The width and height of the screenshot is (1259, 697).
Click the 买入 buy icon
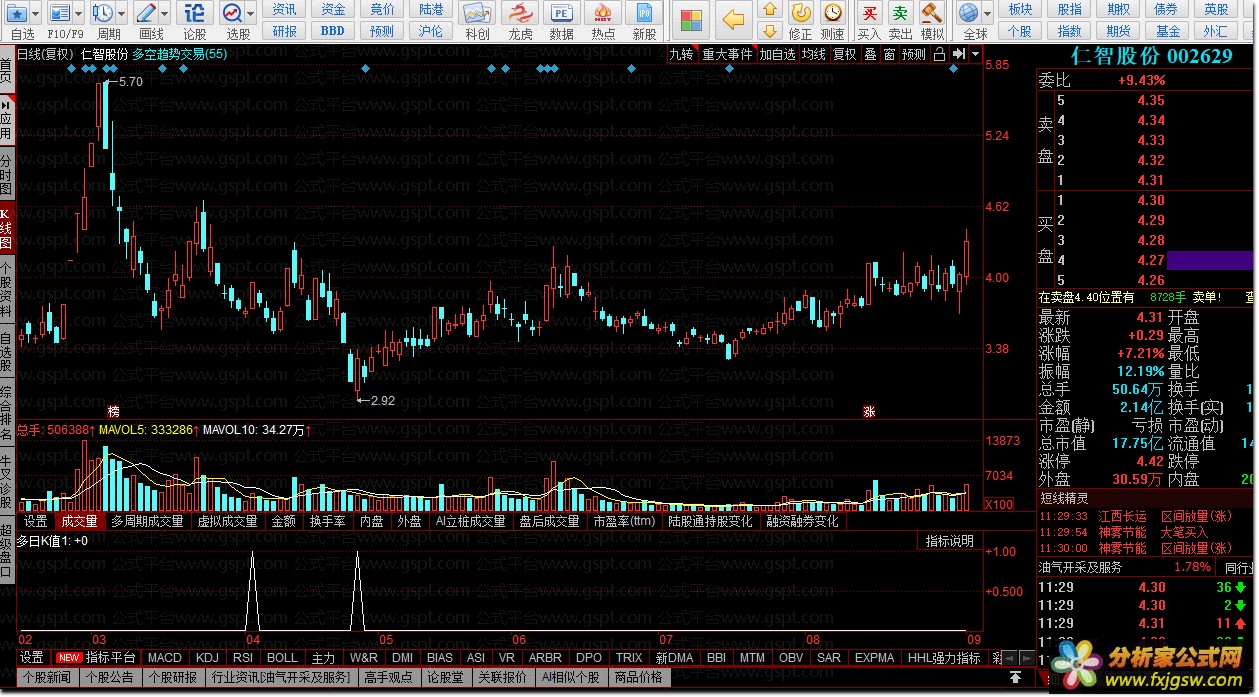click(870, 13)
